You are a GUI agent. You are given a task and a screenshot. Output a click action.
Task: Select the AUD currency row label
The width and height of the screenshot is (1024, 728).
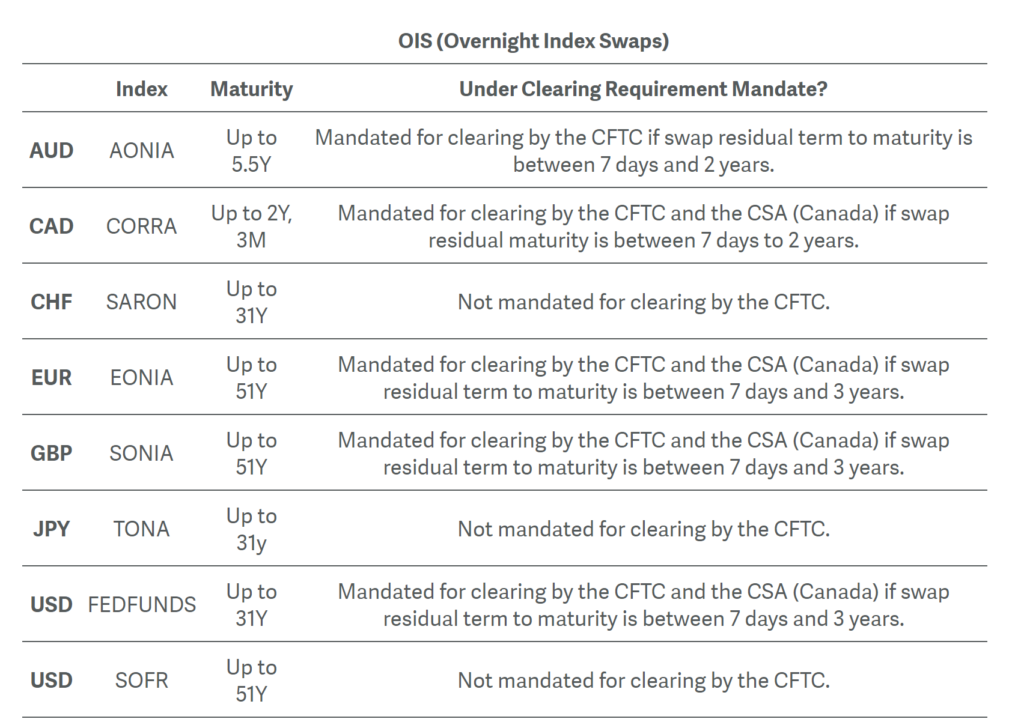click(x=52, y=150)
